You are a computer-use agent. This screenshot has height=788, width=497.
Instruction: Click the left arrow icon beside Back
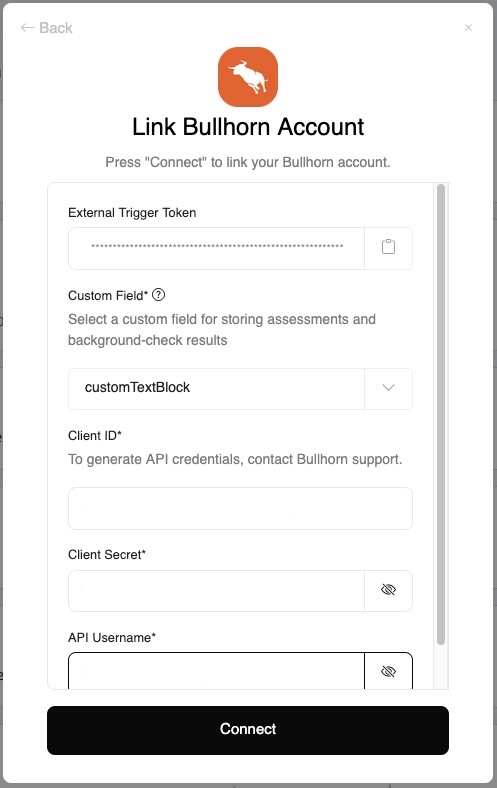pos(27,28)
